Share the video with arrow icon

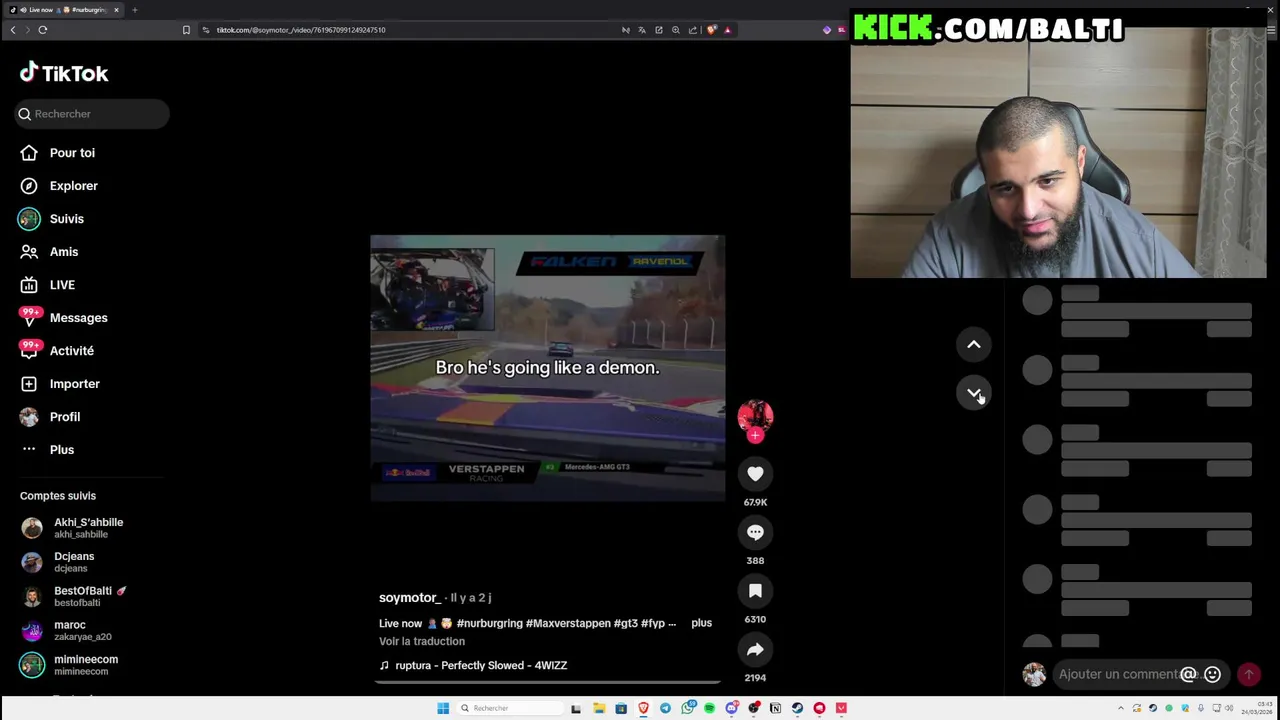pos(755,650)
